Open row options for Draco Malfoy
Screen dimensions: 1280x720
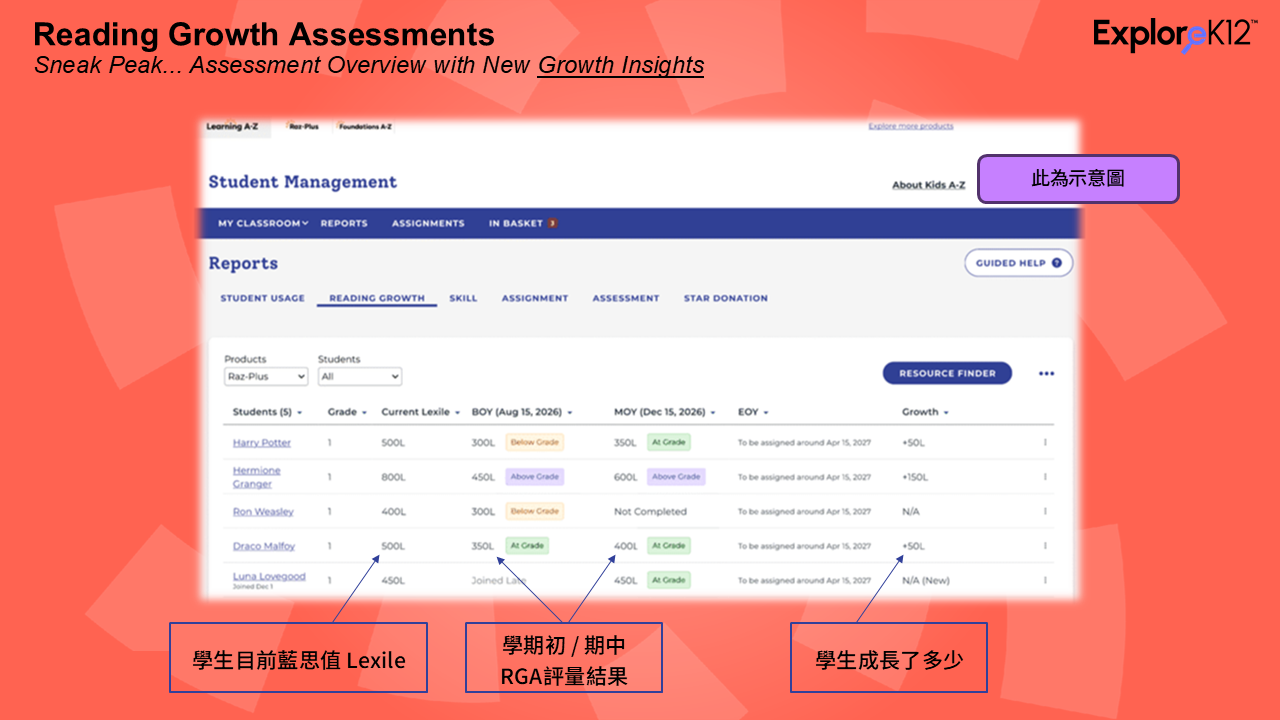pyautogui.click(x=1045, y=546)
